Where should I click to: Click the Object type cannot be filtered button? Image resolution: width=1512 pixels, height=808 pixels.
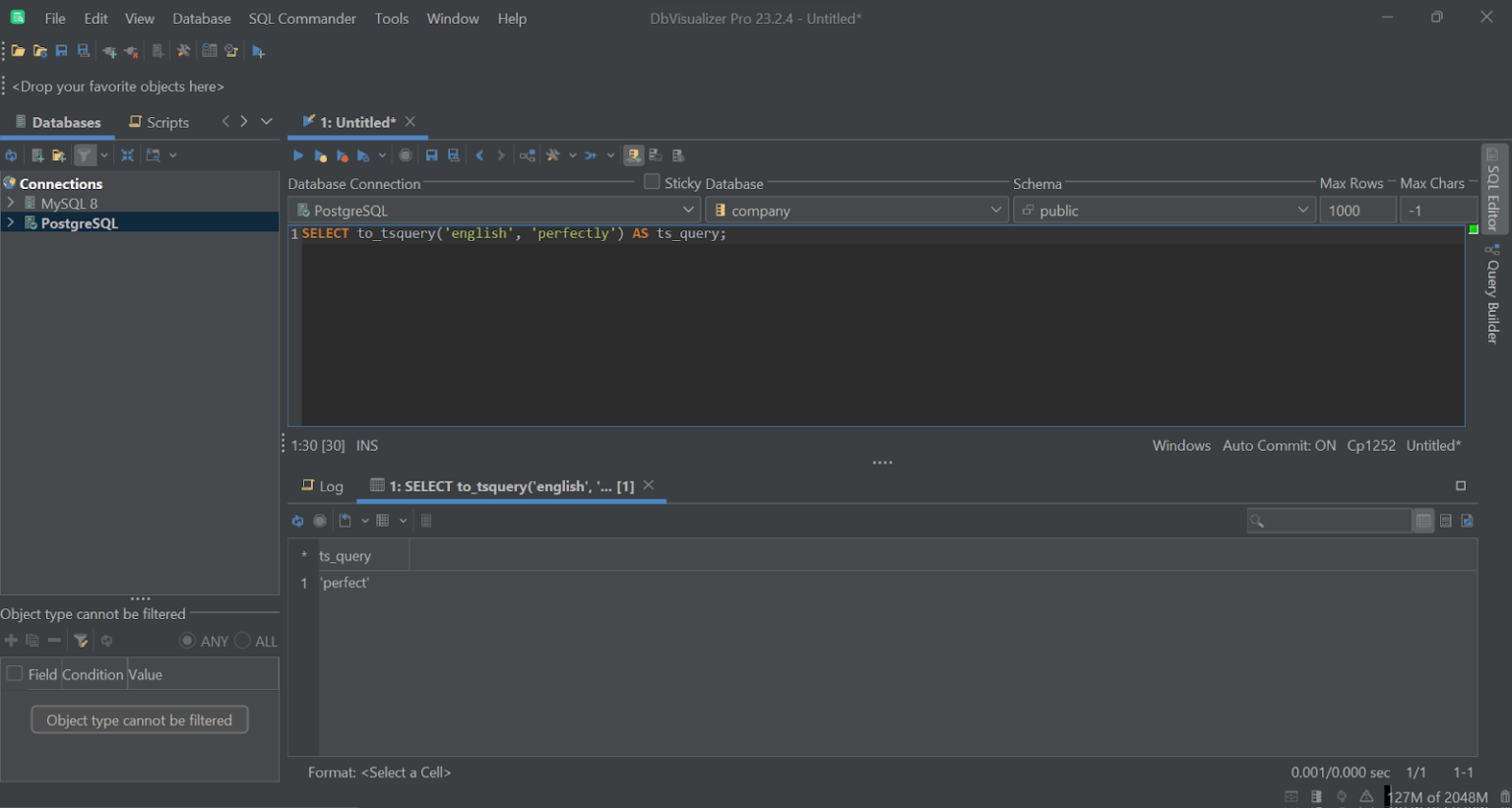pyautogui.click(x=139, y=719)
